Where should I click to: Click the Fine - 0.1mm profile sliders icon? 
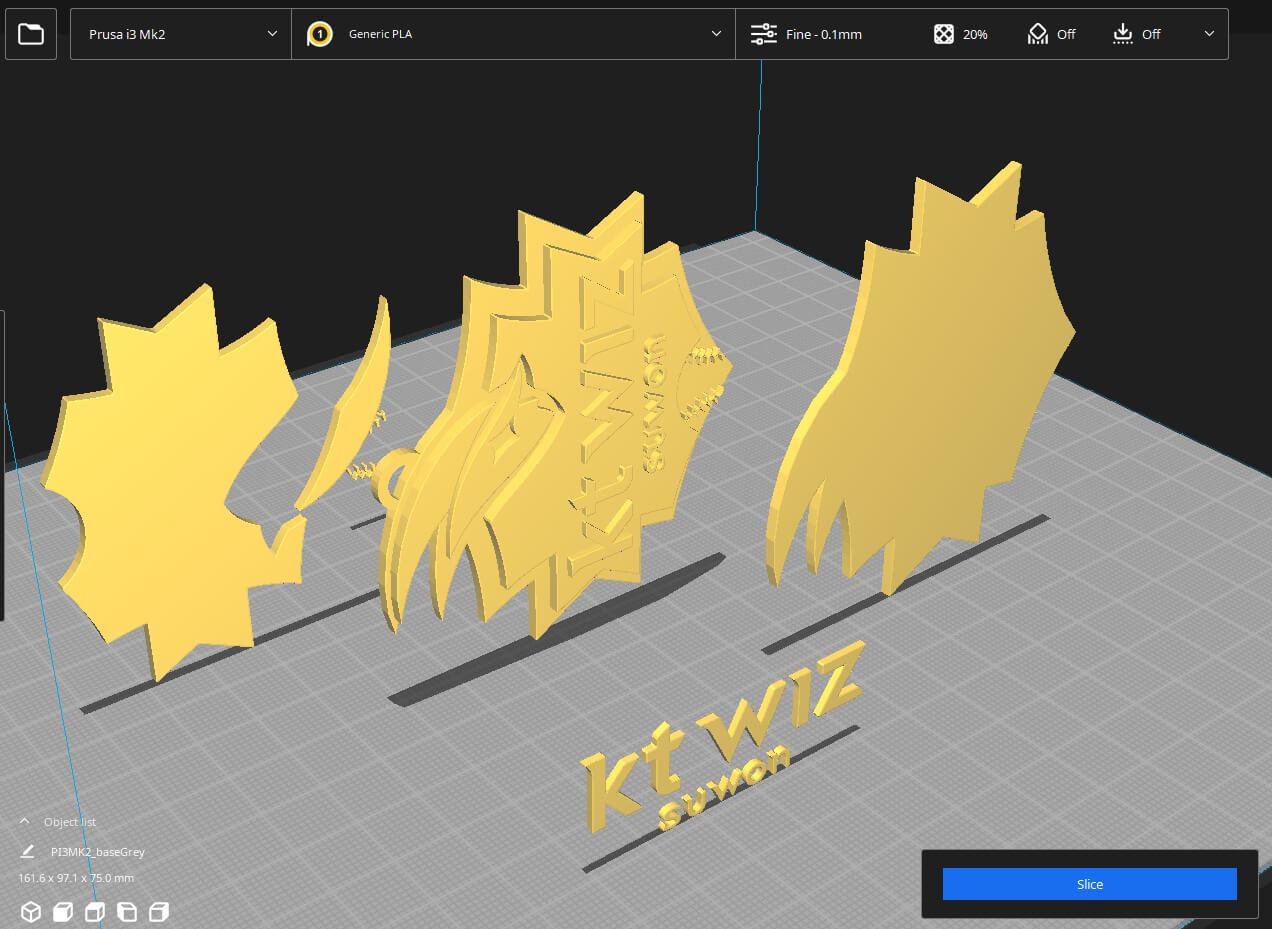pos(764,34)
